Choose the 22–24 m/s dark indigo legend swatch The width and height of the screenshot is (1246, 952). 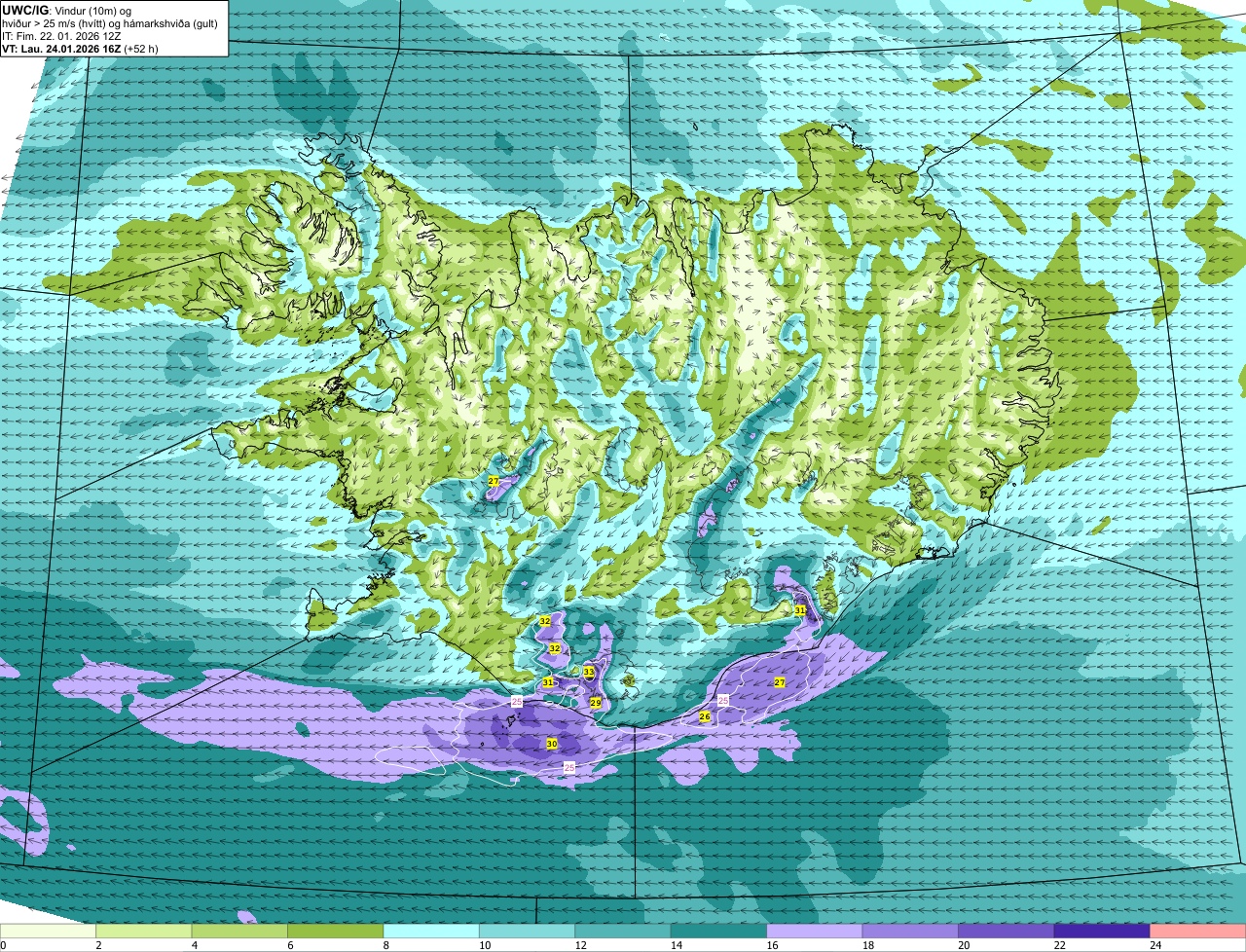click(1102, 931)
